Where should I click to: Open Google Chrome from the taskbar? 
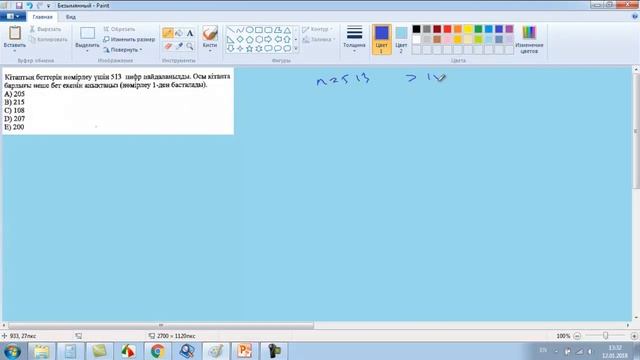click(x=158, y=351)
